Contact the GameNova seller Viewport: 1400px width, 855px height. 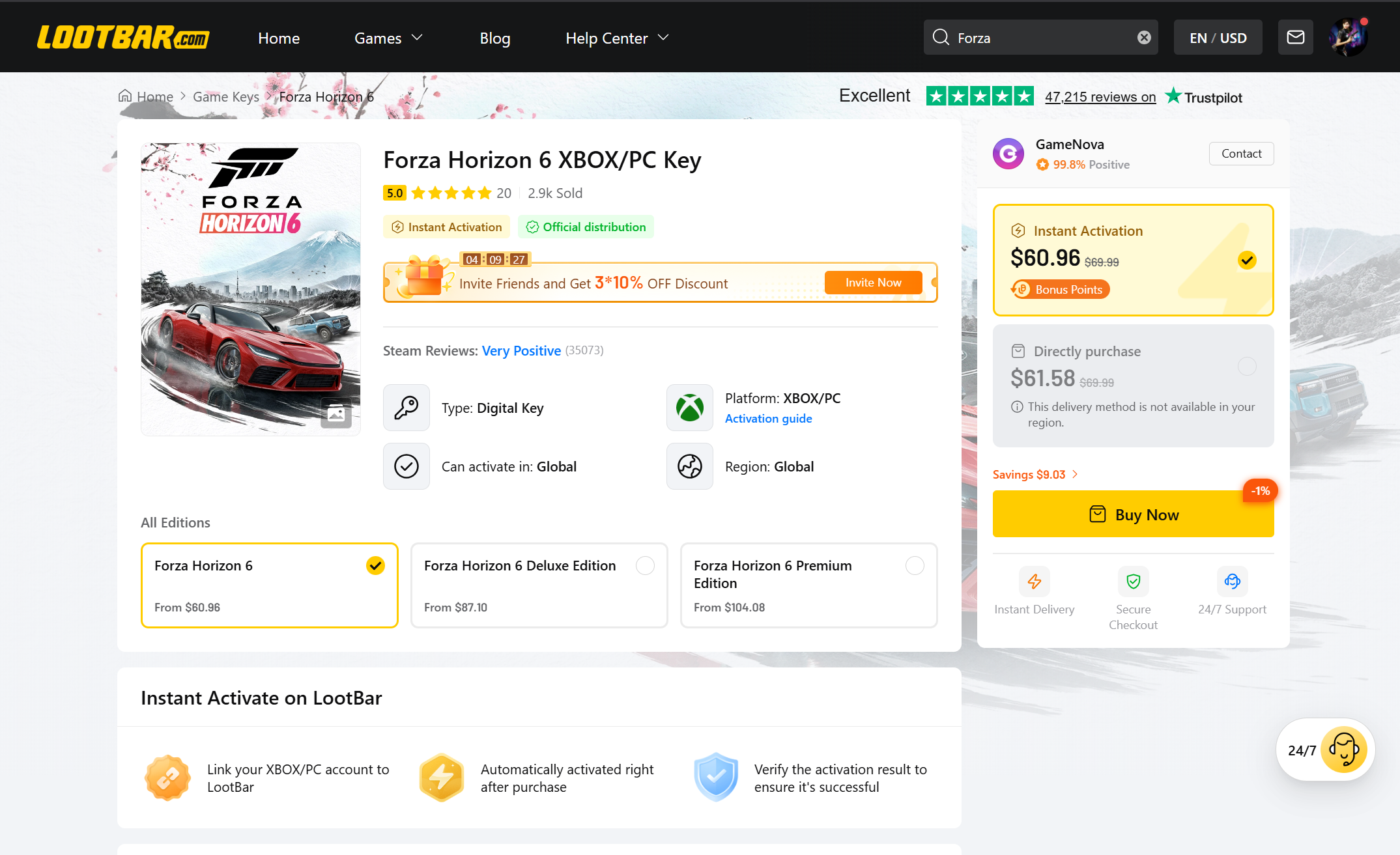click(x=1241, y=153)
